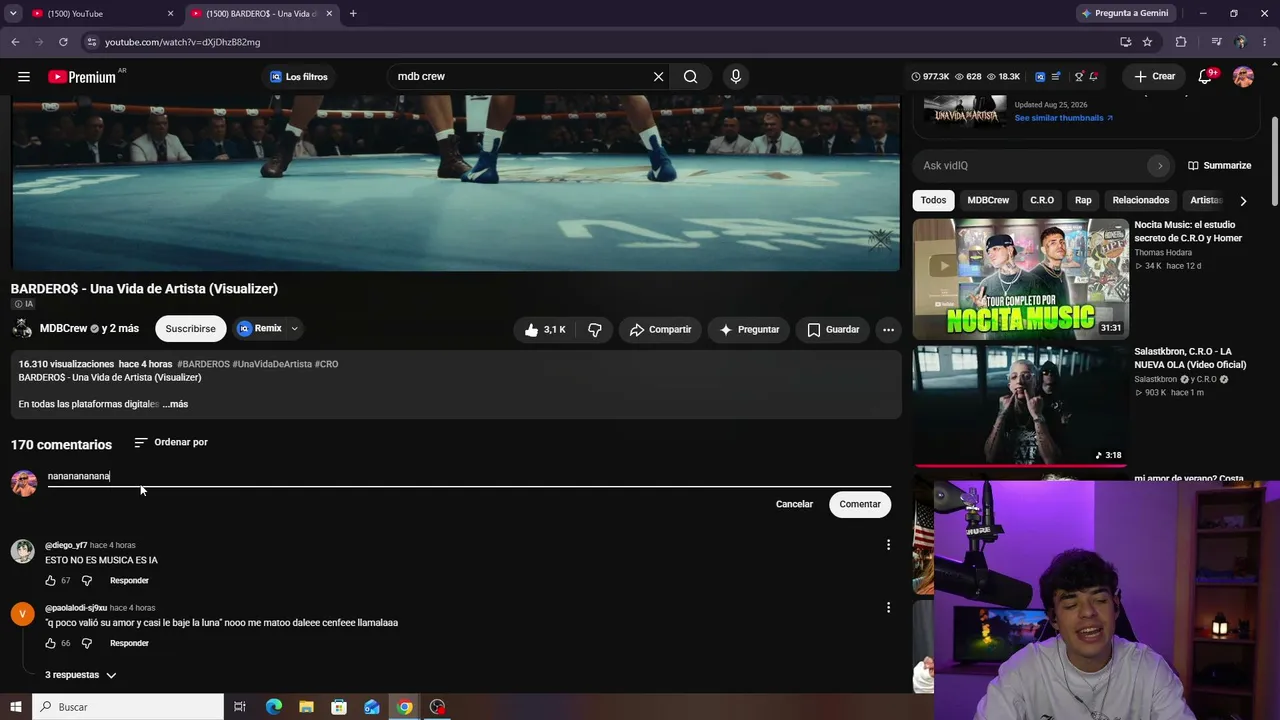Open Microsoft Edge from the taskbar
1280x720 pixels.
pos(273,707)
